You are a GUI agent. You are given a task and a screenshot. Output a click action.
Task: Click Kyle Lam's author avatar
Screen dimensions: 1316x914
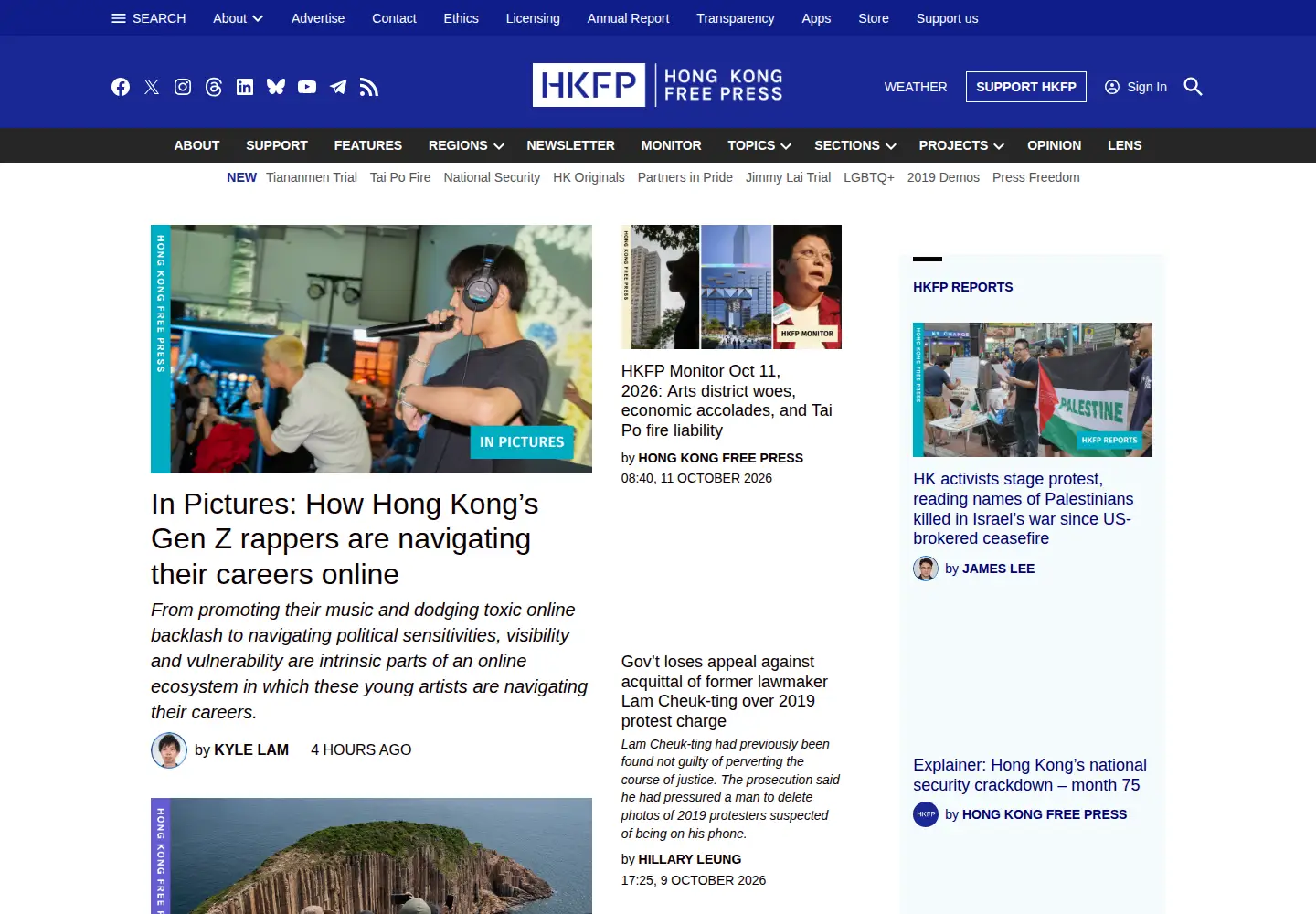[x=169, y=750]
